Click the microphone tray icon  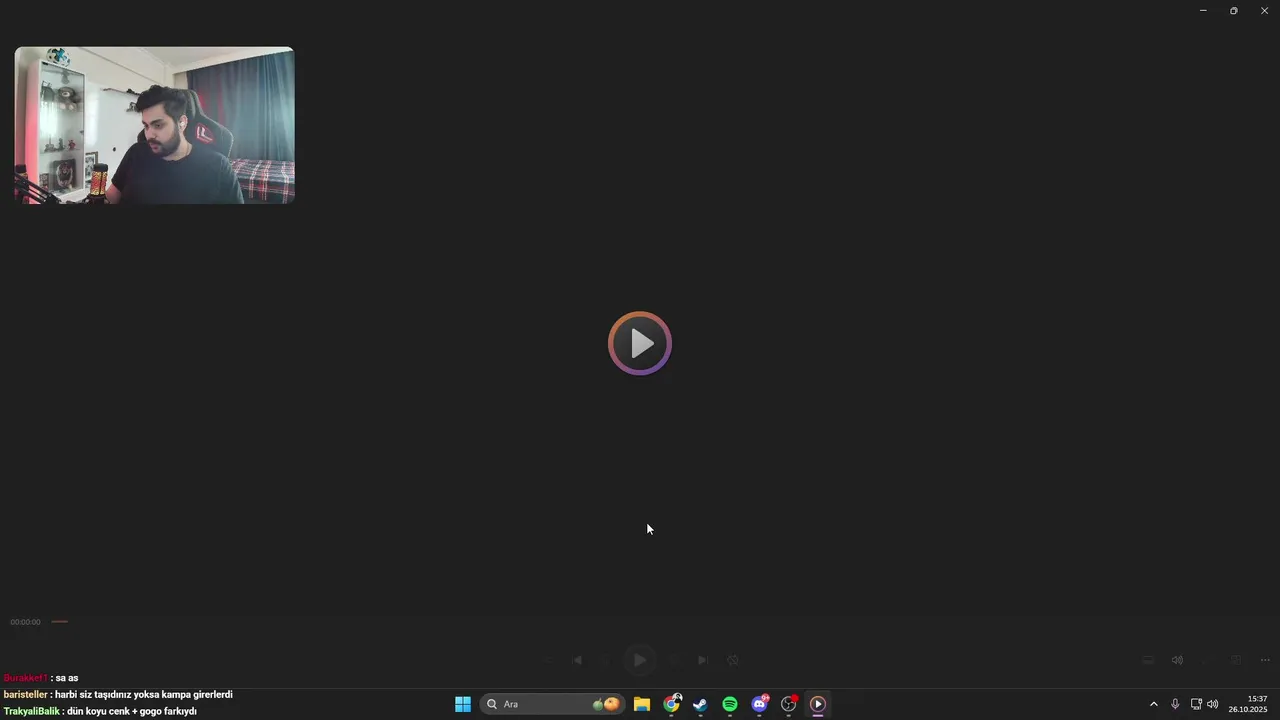click(1175, 704)
